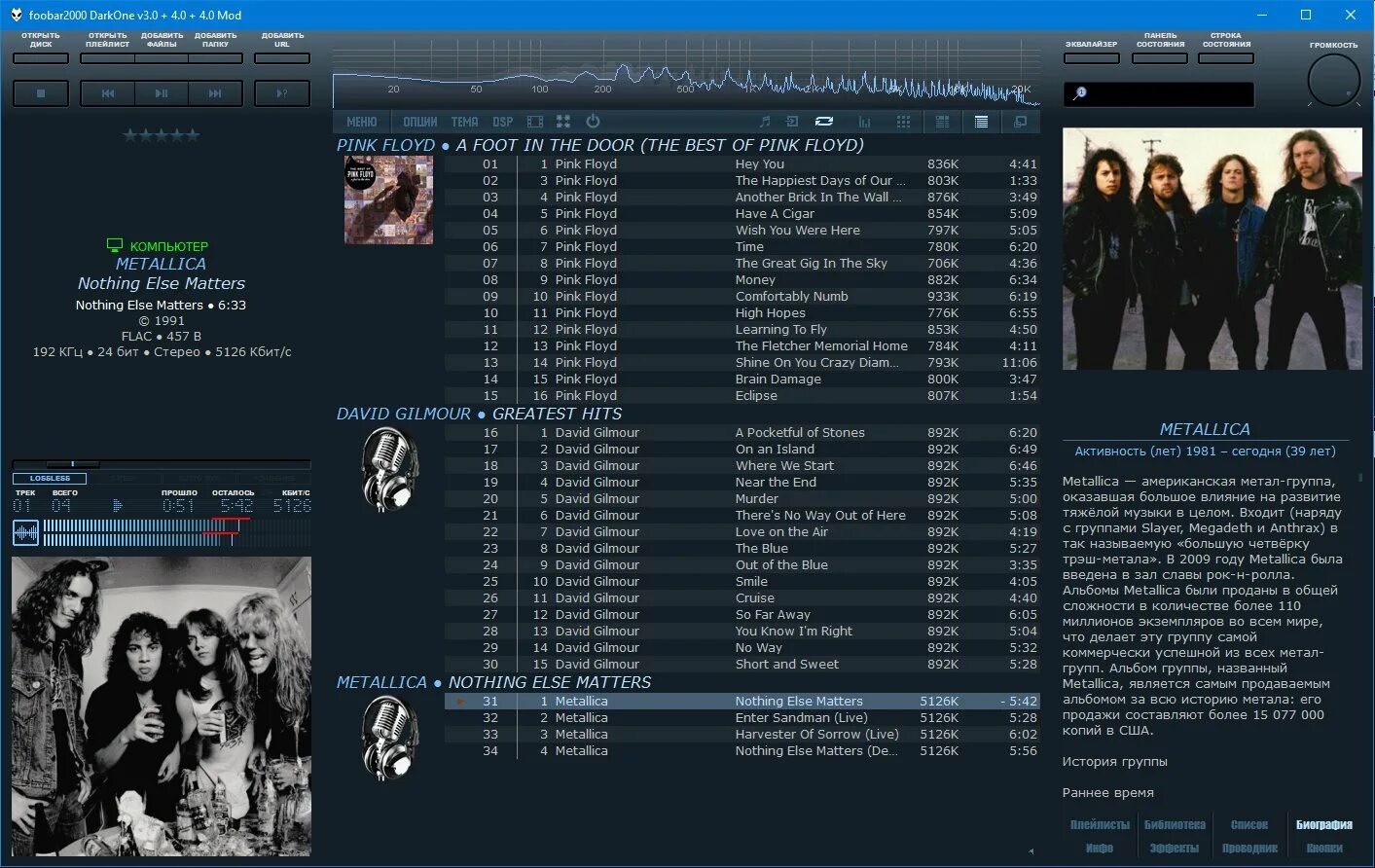Toggle the repeat loop icon
Viewport: 1375px width, 868px height.
(x=824, y=122)
